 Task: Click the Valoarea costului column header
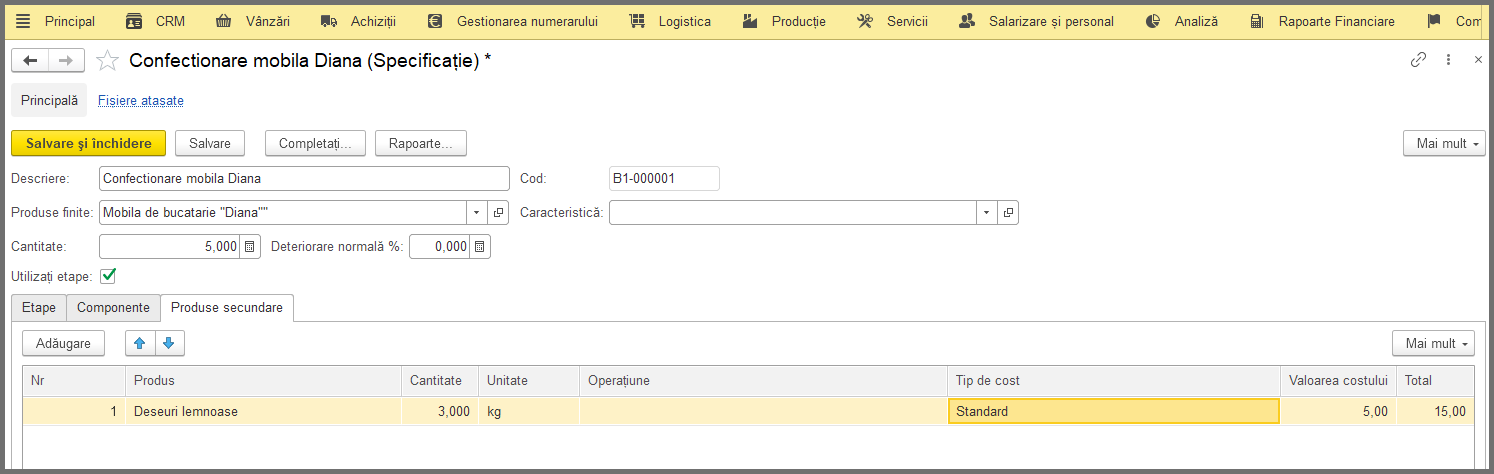point(1338,381)
